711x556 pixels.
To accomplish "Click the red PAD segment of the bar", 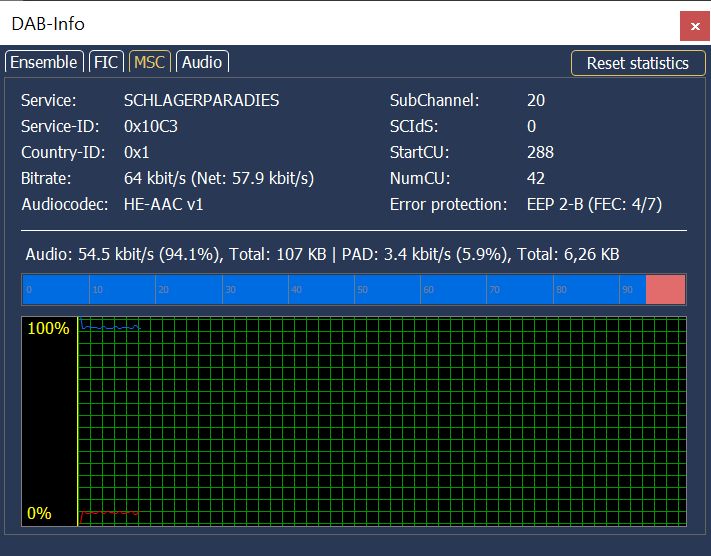I will point(666,290).
